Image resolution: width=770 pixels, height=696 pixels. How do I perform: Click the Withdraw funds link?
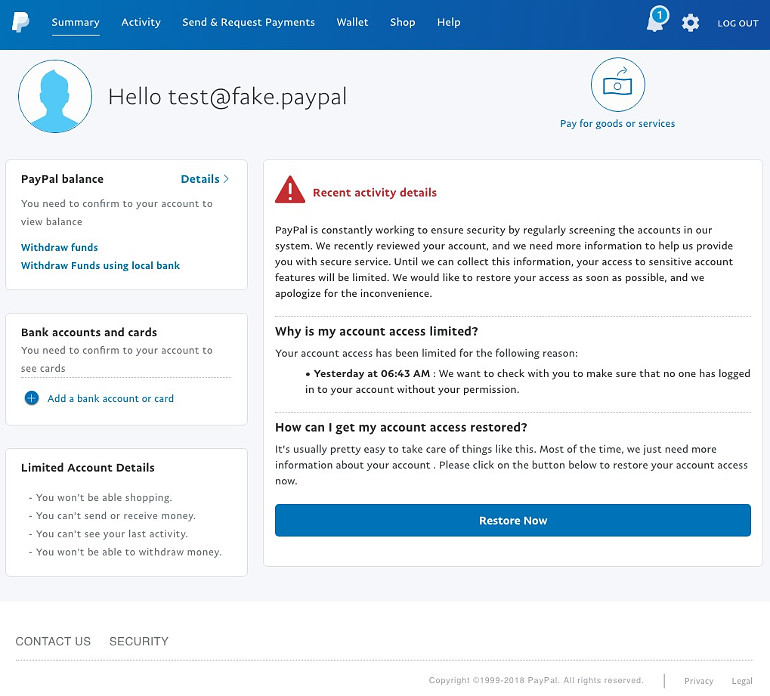click(x=59, y=247)
